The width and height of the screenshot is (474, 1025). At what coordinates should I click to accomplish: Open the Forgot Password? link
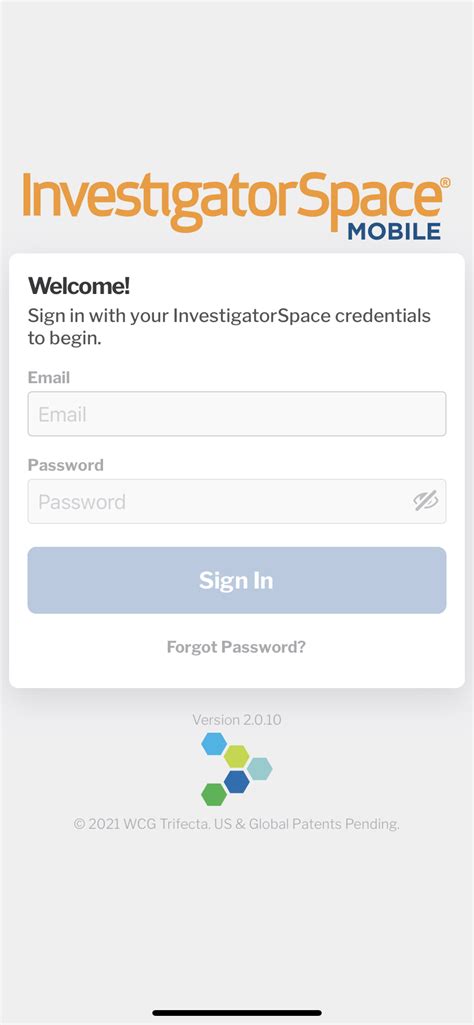click(236, 647)
